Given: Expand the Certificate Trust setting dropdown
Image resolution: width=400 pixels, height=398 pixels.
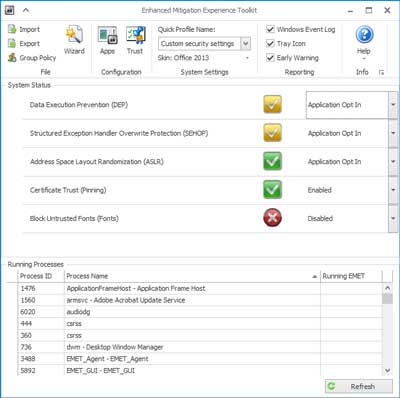Looking at the screenshot, I should (393, 190).
